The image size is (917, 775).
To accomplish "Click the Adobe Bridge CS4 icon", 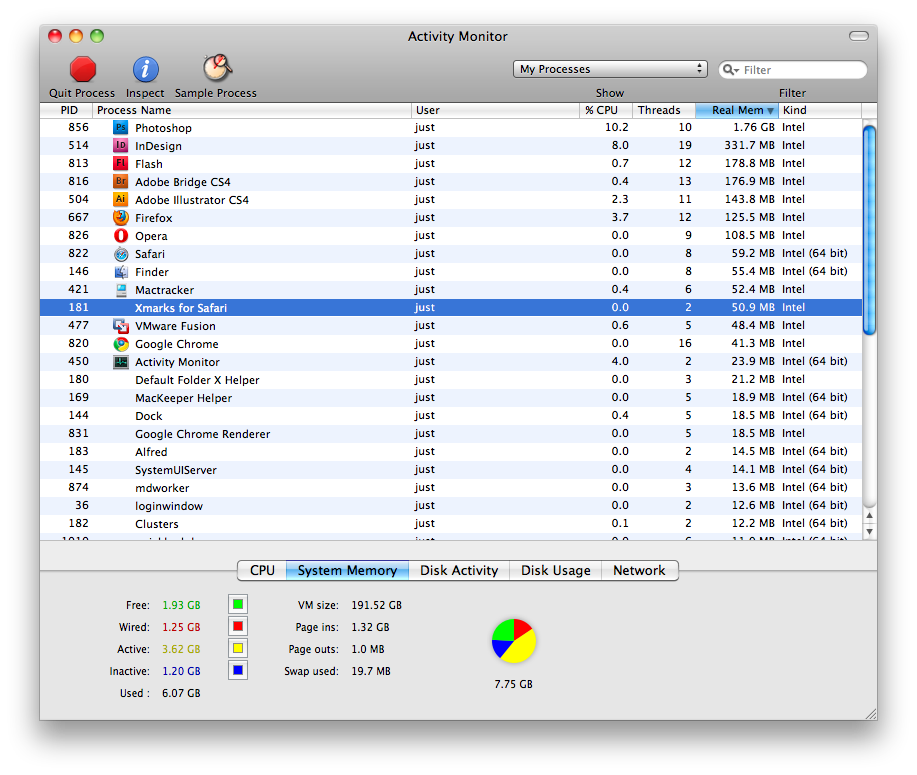I will click(x=120, y=182).
